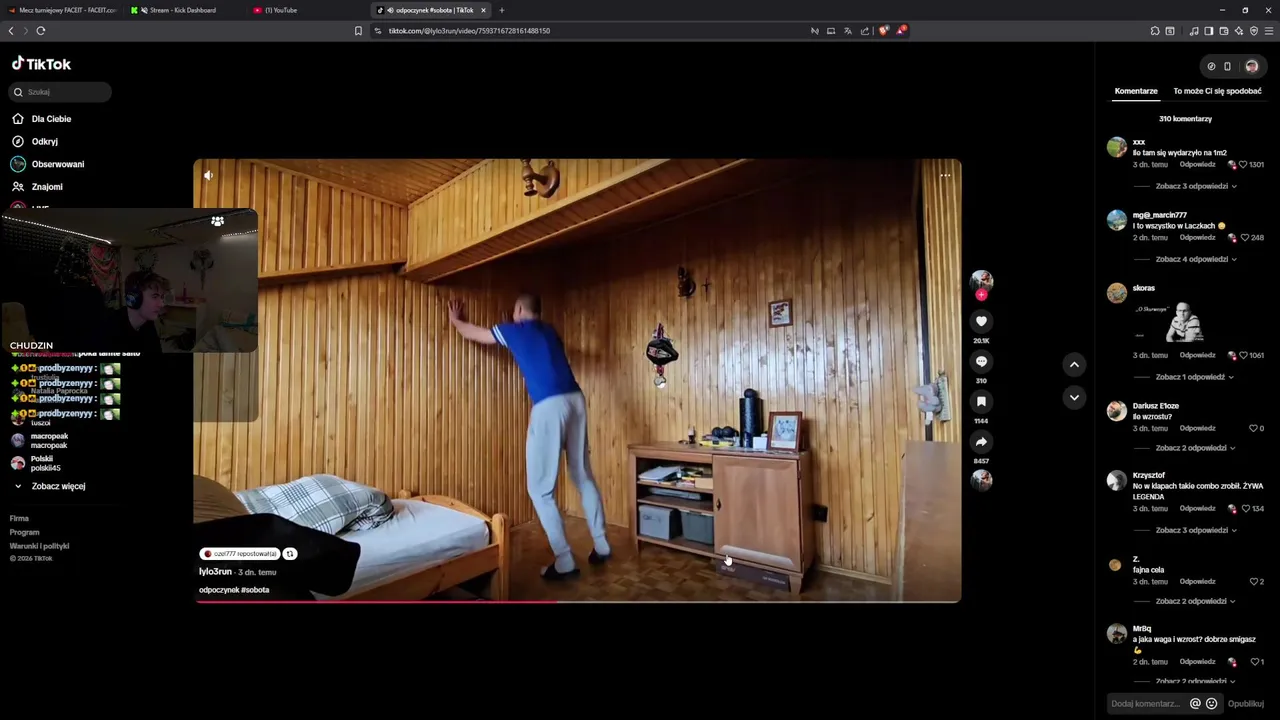Like the video with heart icon
1280x720 pixels.
click(981, 321)
